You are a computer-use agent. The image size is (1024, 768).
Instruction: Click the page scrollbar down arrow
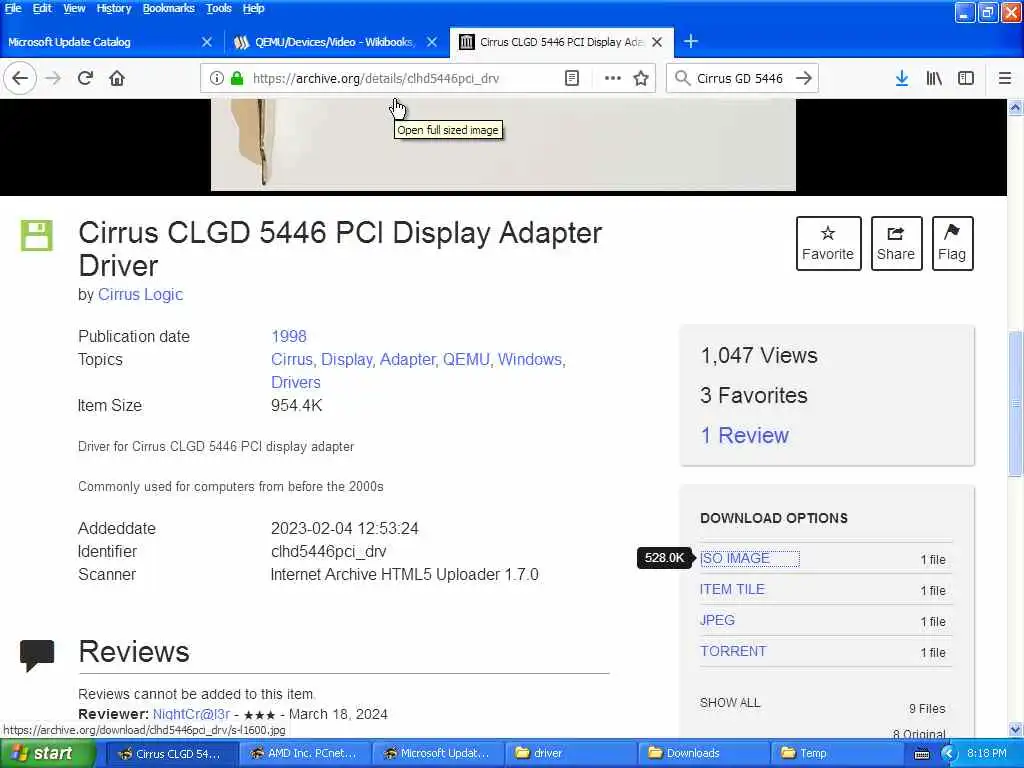1016,729
